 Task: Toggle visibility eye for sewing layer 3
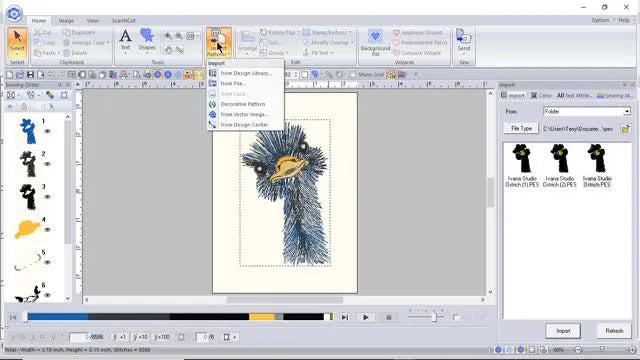pyautogui.click(x=47, y=197)
